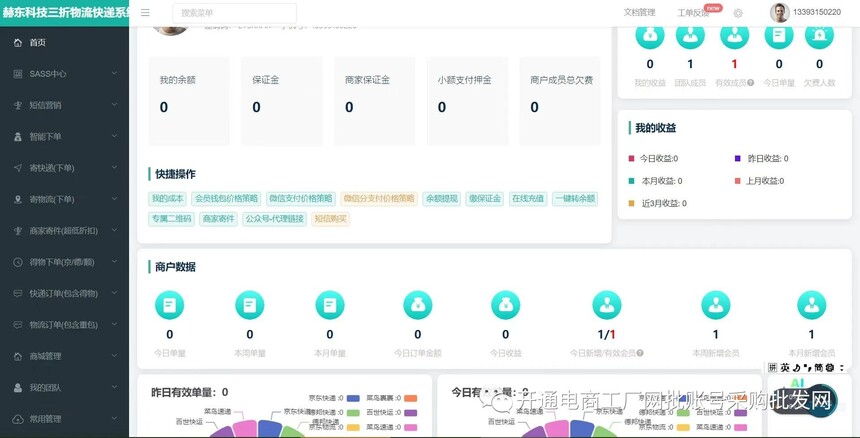Click the 今日订单金额 money bag icon
This screenshot has height=438, width=860.
[x=417, y=305]
